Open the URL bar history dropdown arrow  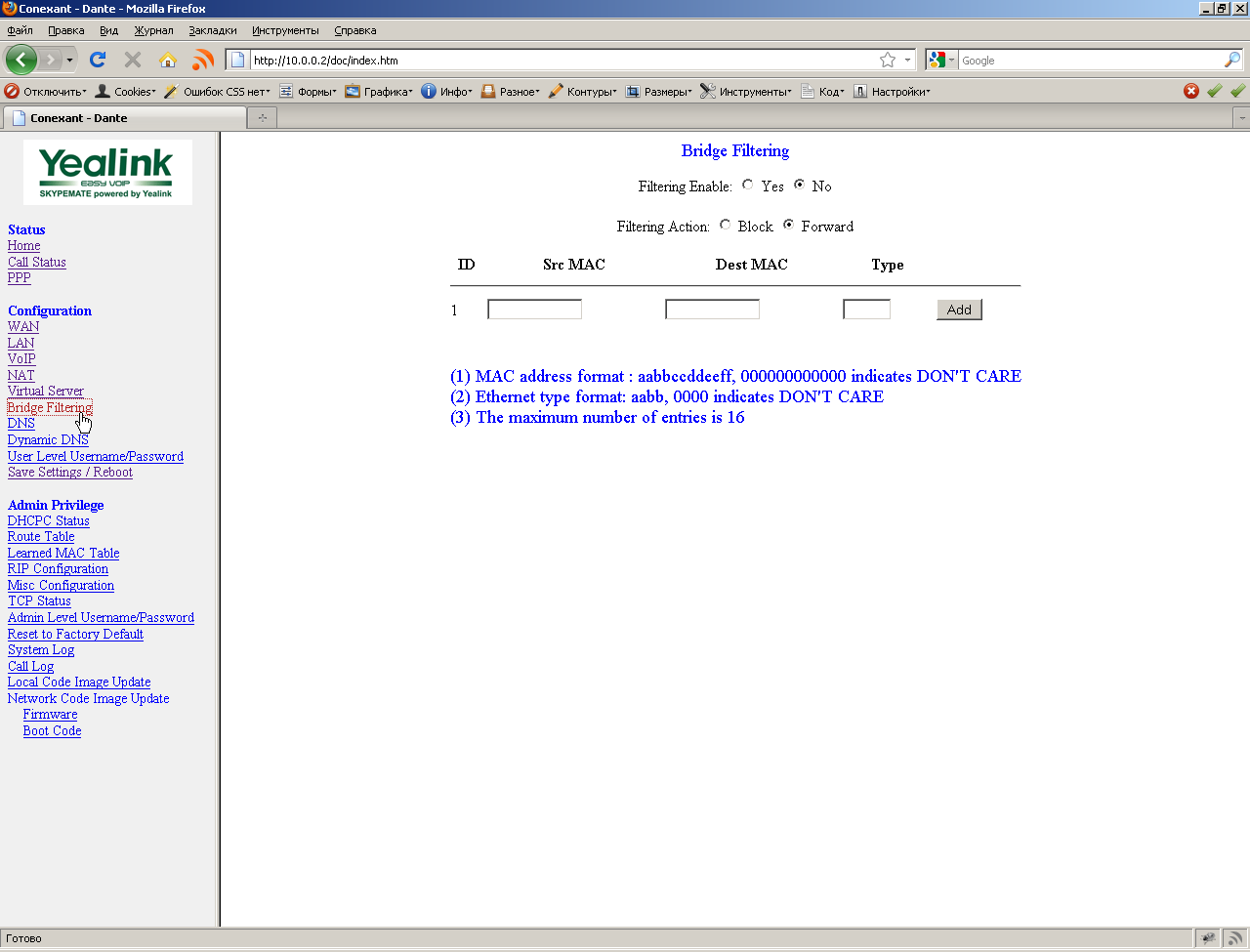pos(907,60)
